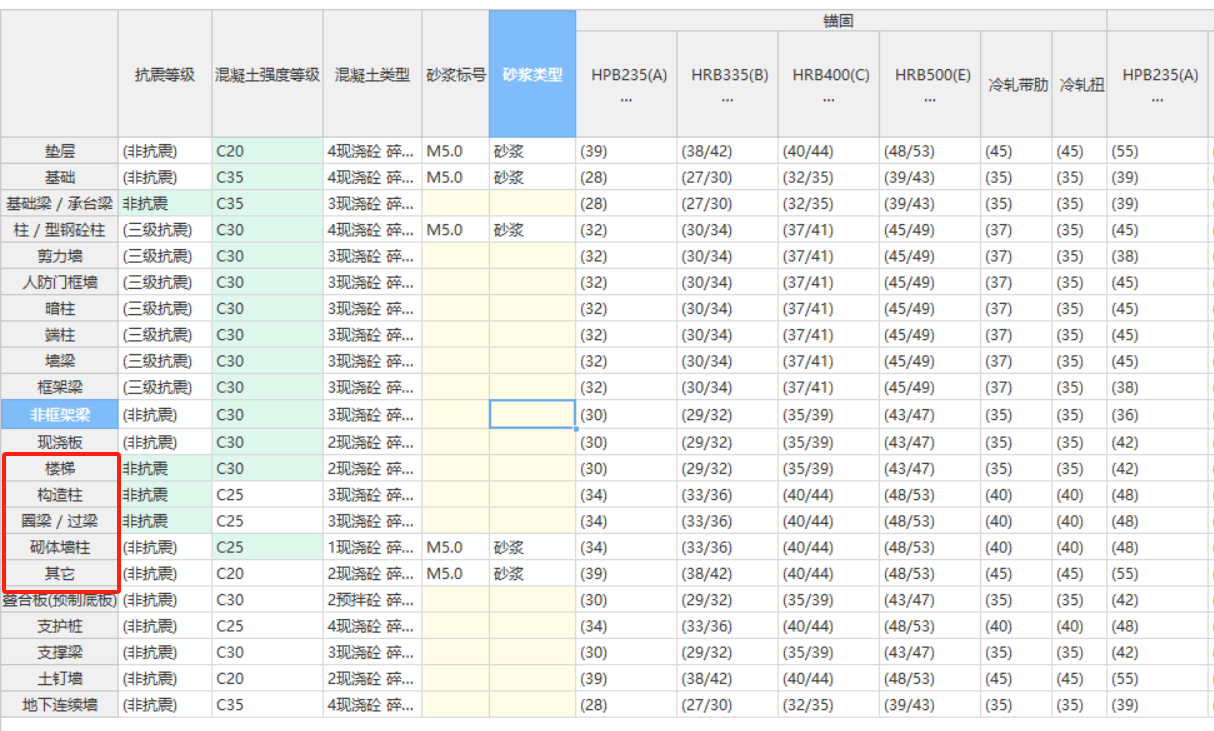Select the 人防门框墙 row header
Image resolution: width=1214 pixels, height=731 pixels.
[60, 282]
